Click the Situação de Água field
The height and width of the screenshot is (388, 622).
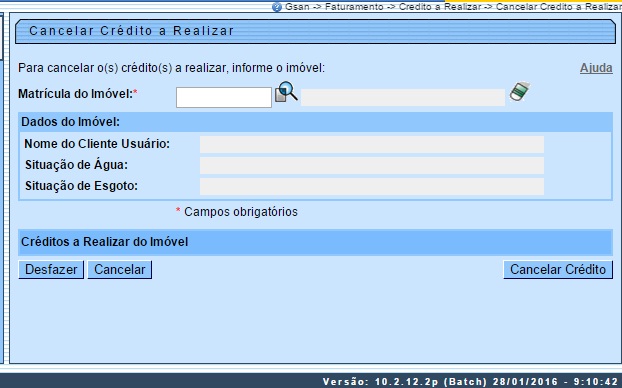tap(372, 165)
